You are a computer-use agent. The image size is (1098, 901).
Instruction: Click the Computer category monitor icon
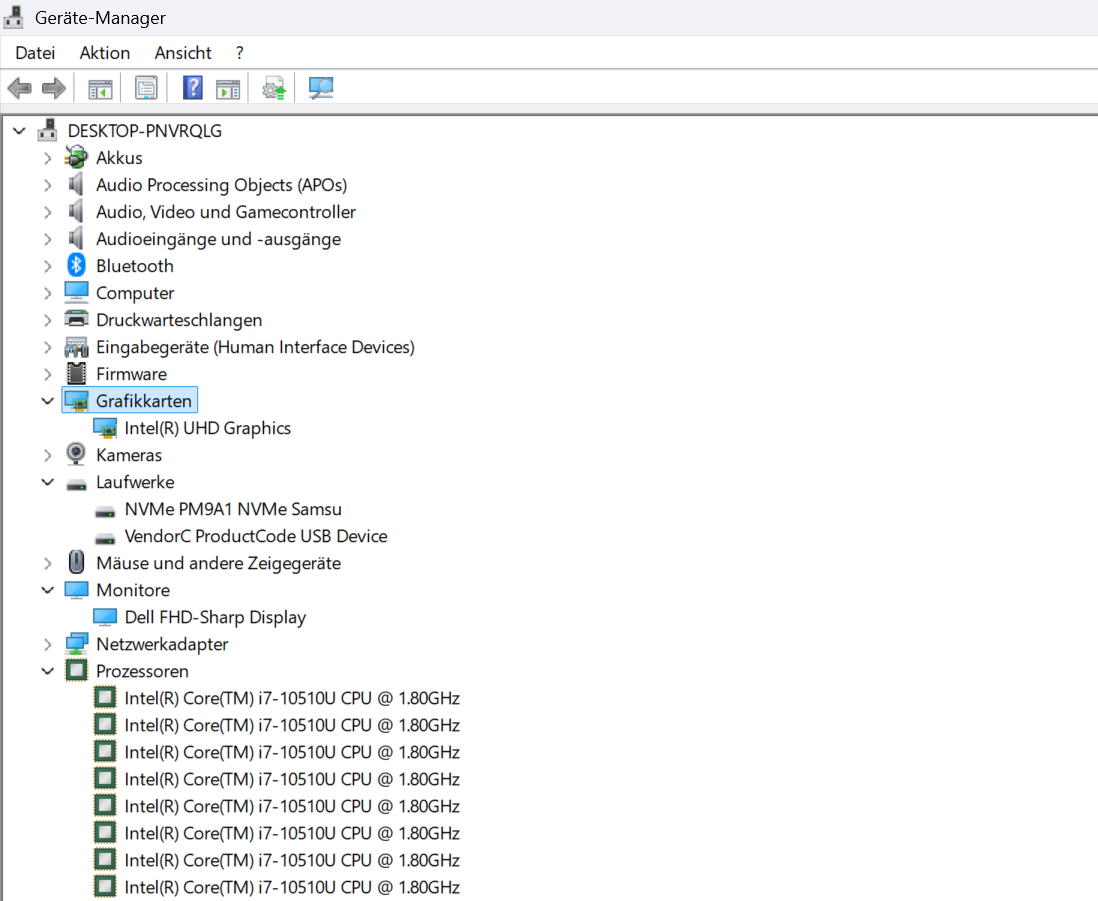tap(76, 292)
